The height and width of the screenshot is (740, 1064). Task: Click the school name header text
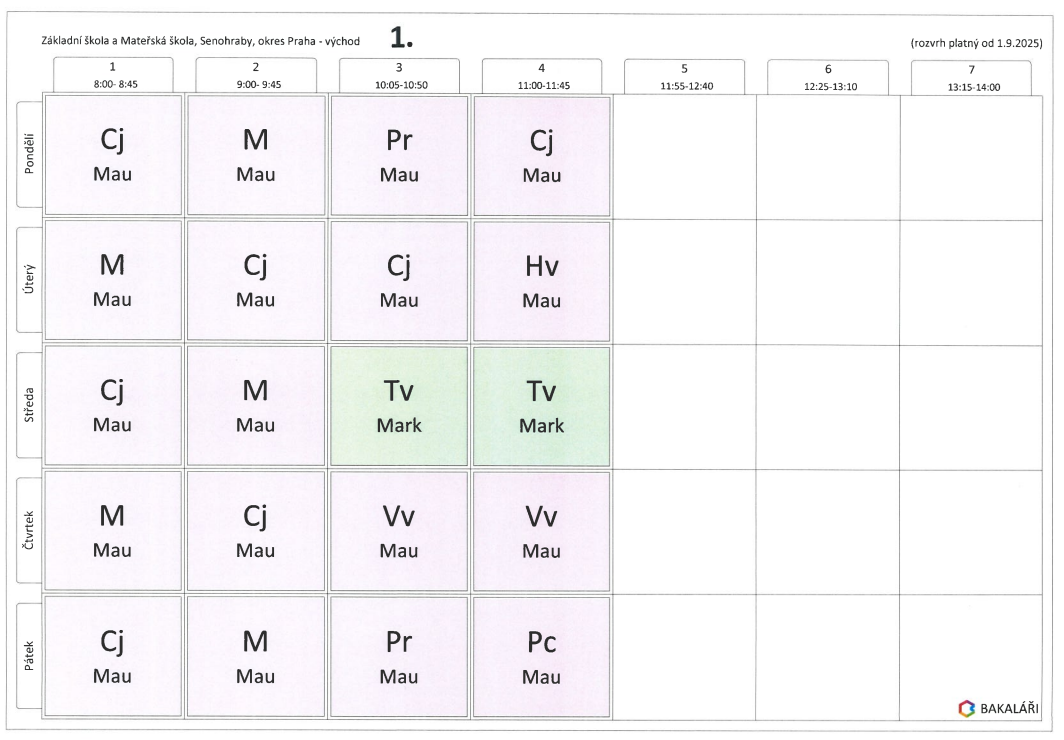[x=200, y=41]
